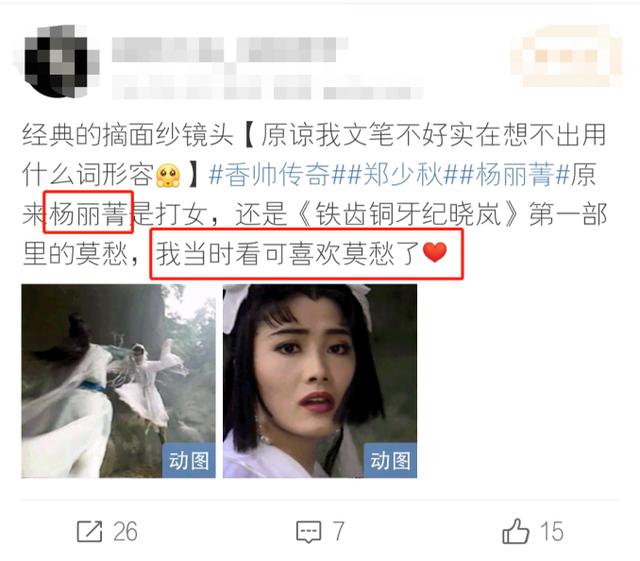This screenshot has height=561, width=640.
Task: Click the like count 15
Action: coord(552,532)
